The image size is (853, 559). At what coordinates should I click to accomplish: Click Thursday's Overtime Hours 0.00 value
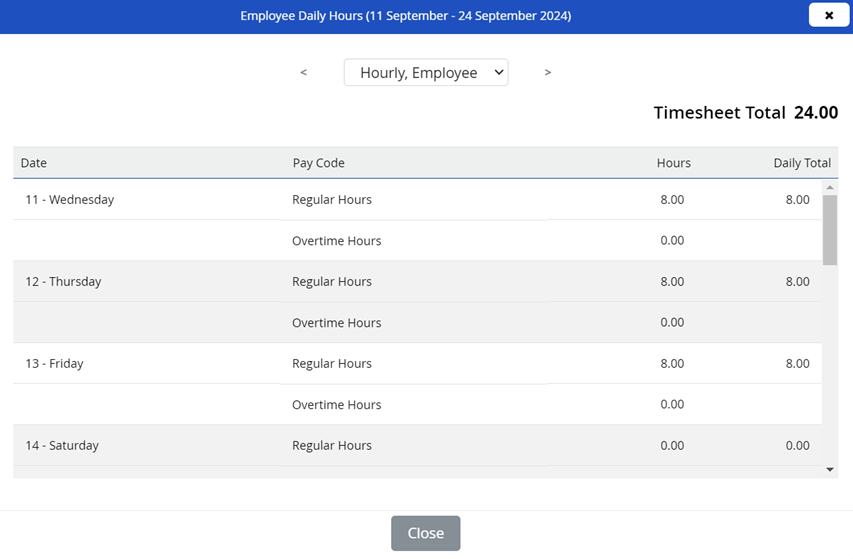point(672,323)
